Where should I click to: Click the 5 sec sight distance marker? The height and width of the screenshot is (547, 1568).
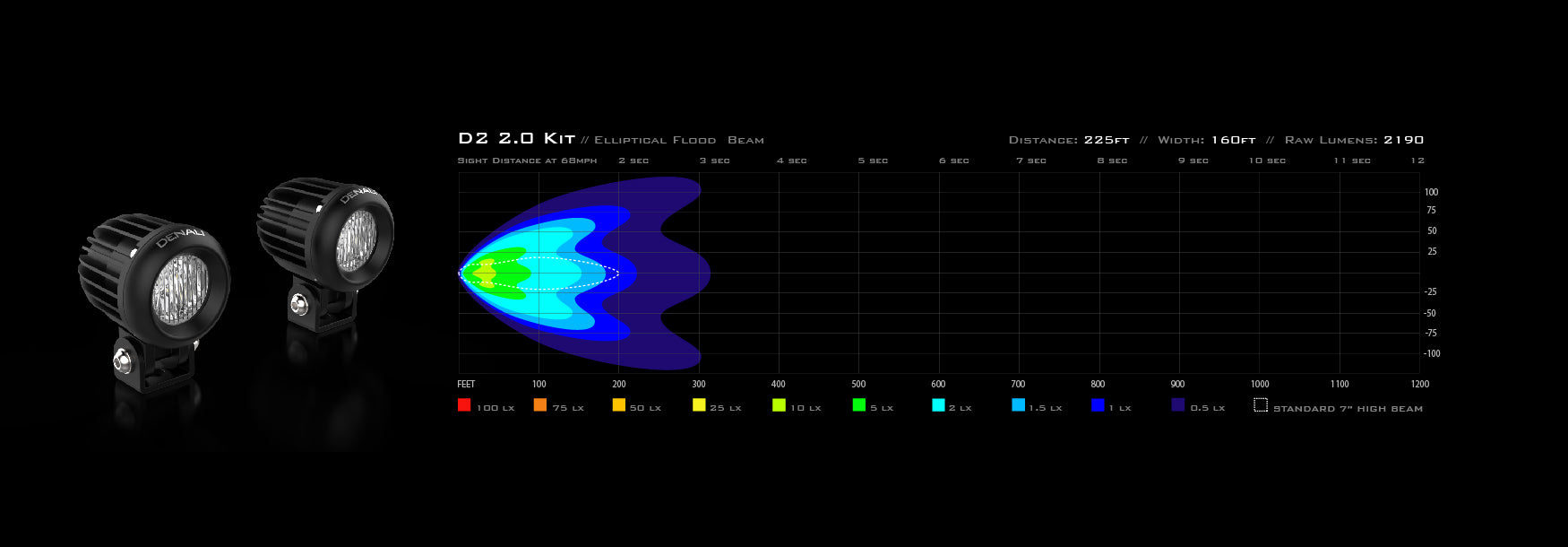[873, 161]
